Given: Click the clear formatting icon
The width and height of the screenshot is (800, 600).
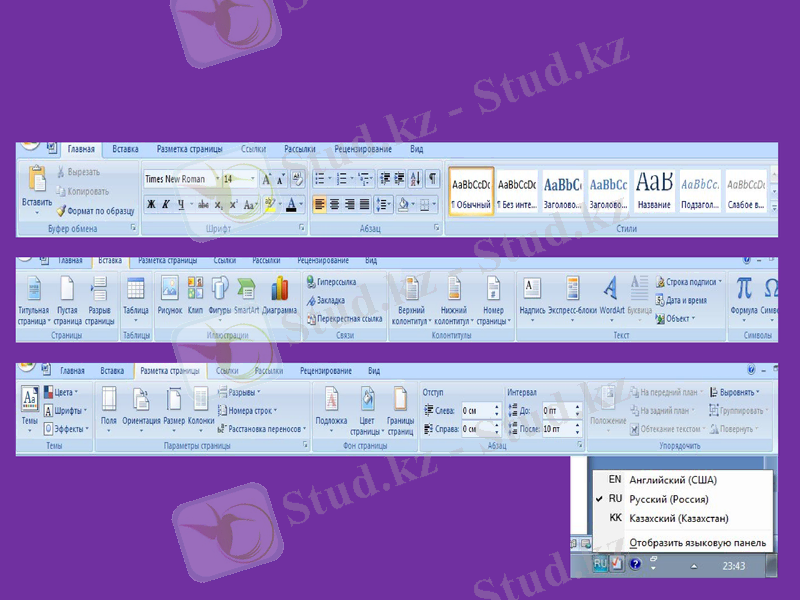Looking at the screenshot, I should (x=297, y=179).
